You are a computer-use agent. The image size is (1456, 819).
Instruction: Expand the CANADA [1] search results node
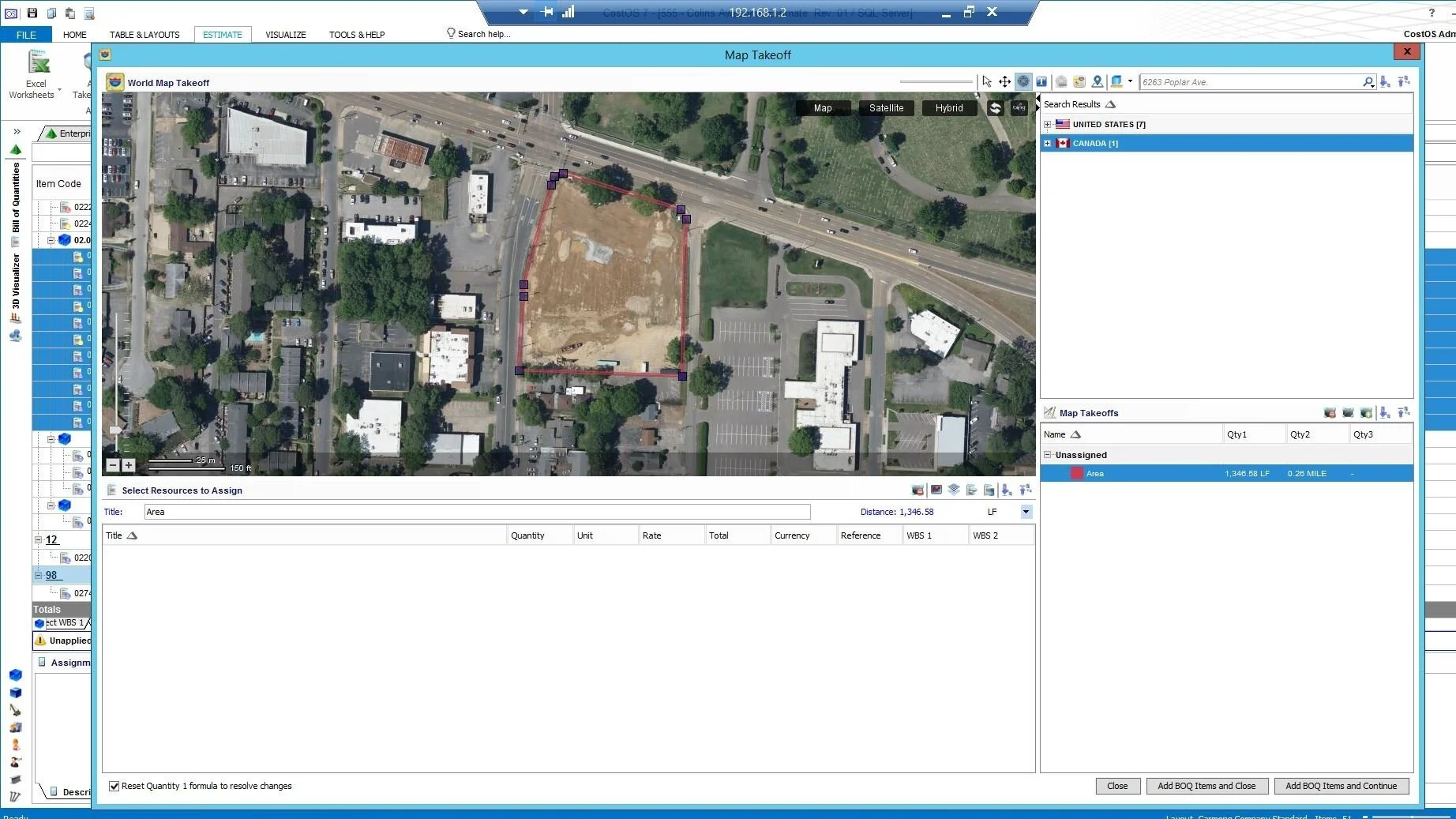(1047, 144)
